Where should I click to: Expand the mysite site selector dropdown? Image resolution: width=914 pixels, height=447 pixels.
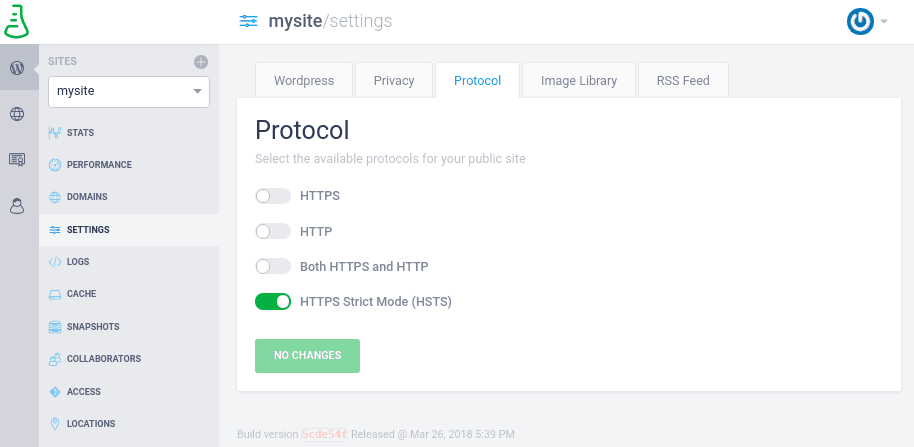click(129, 91)
